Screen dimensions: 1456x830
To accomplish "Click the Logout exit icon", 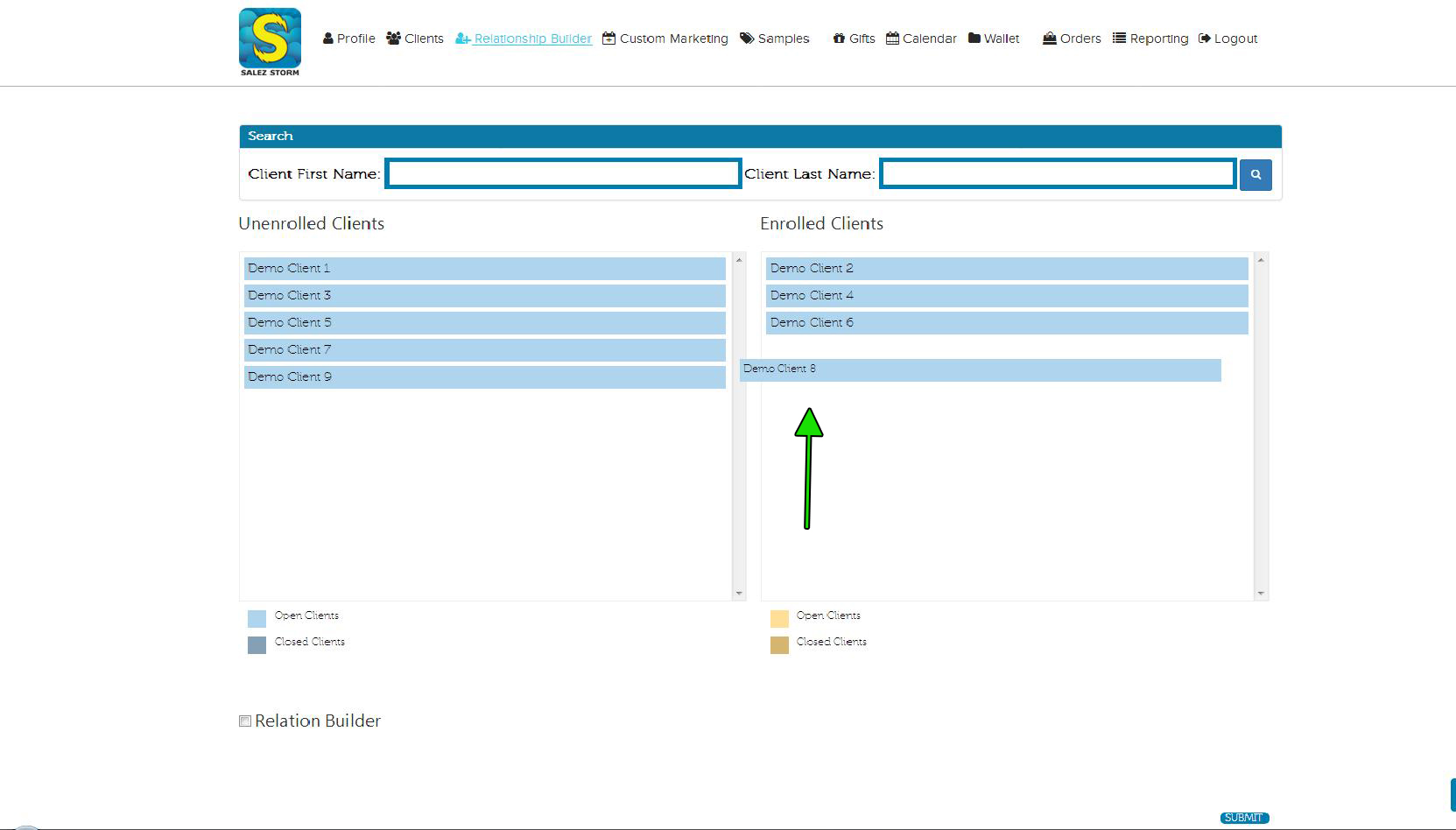I will (1205, 39).
